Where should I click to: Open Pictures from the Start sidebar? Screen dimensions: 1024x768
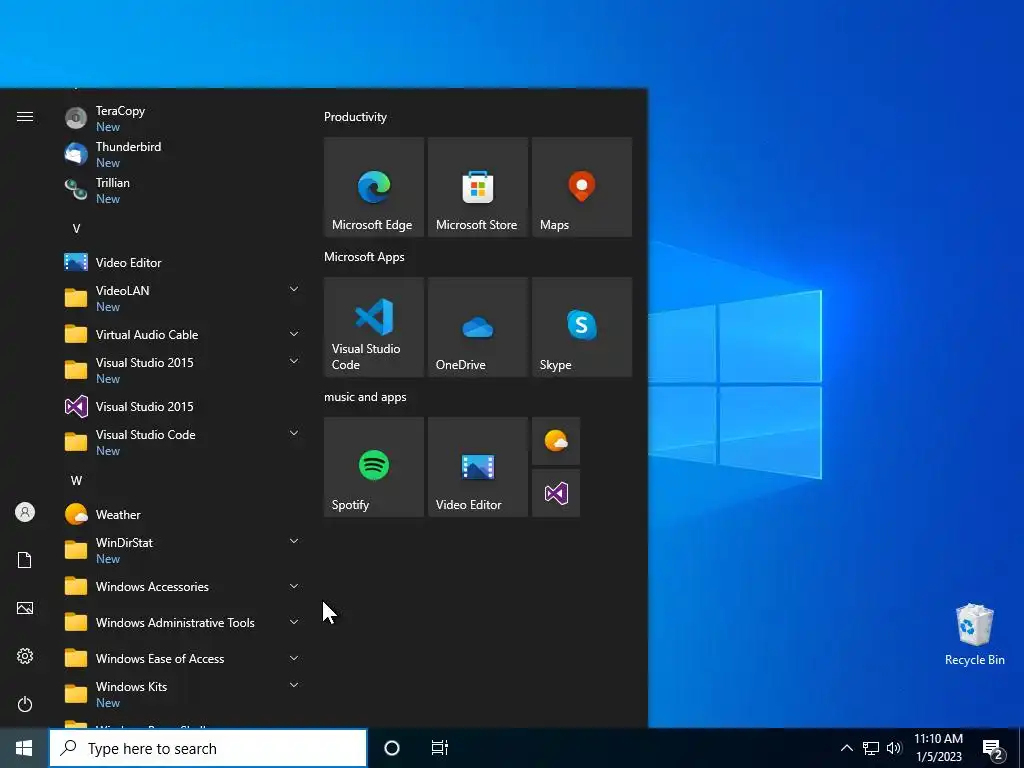pos(25,608)
